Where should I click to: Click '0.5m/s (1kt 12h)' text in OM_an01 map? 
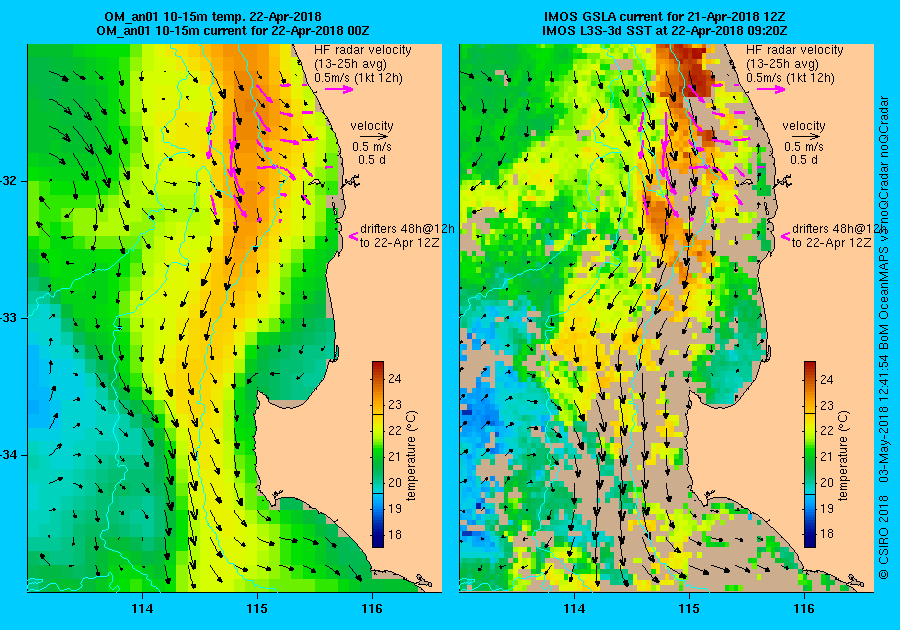tap(358, 77)
